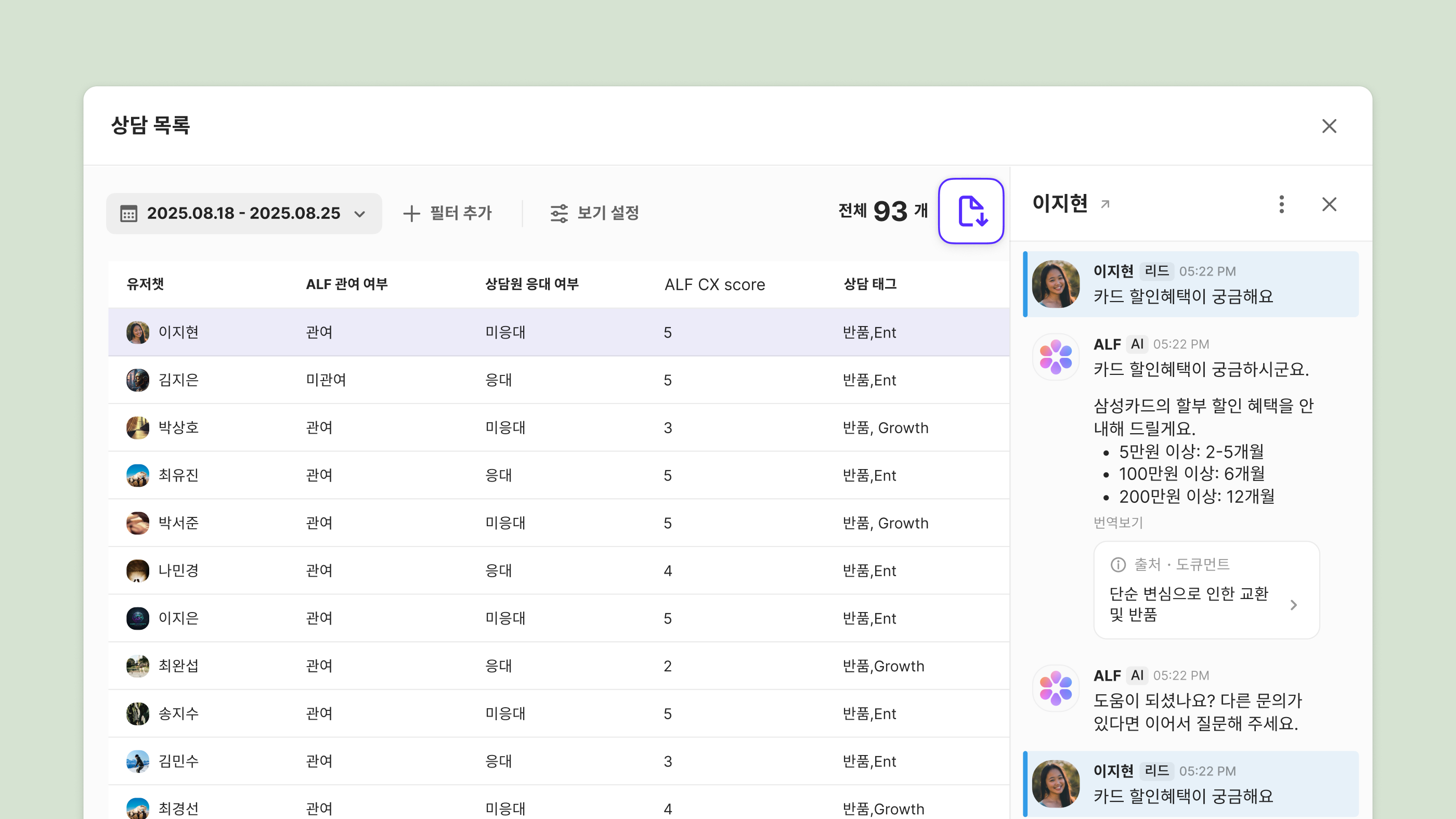Select the 최경선 name in the table

click(x=178, y=809)
